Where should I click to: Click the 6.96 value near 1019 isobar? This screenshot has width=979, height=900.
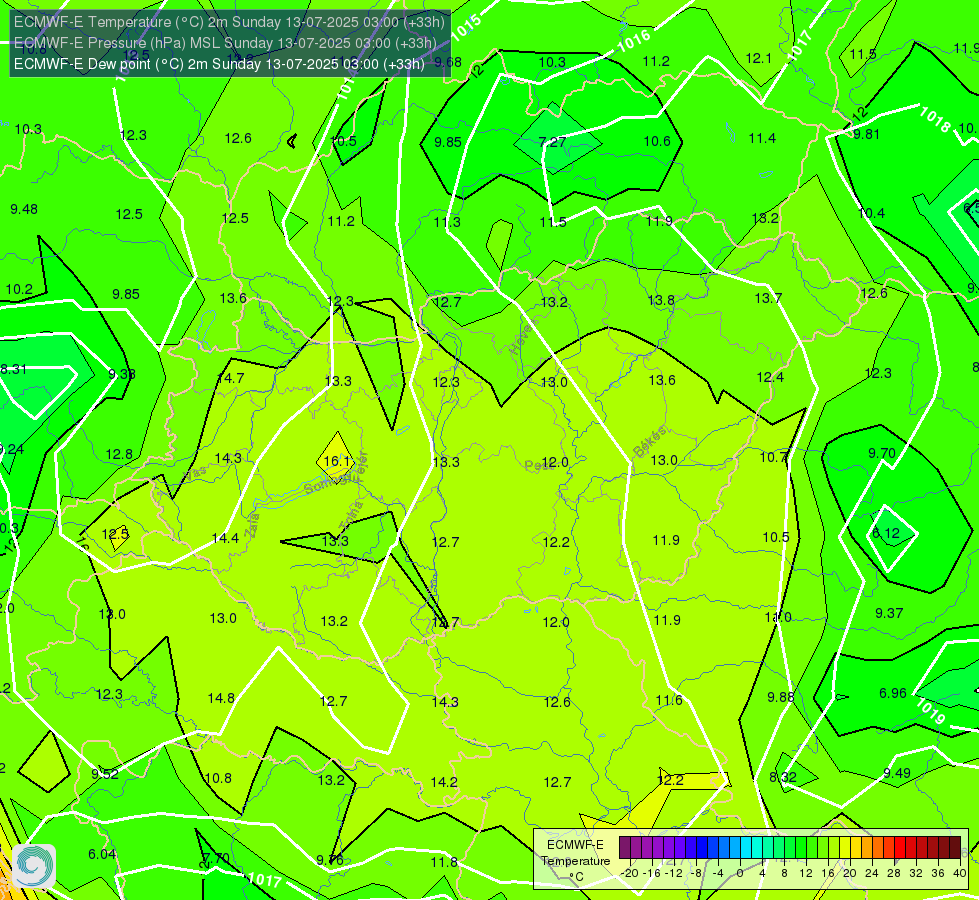892,693
